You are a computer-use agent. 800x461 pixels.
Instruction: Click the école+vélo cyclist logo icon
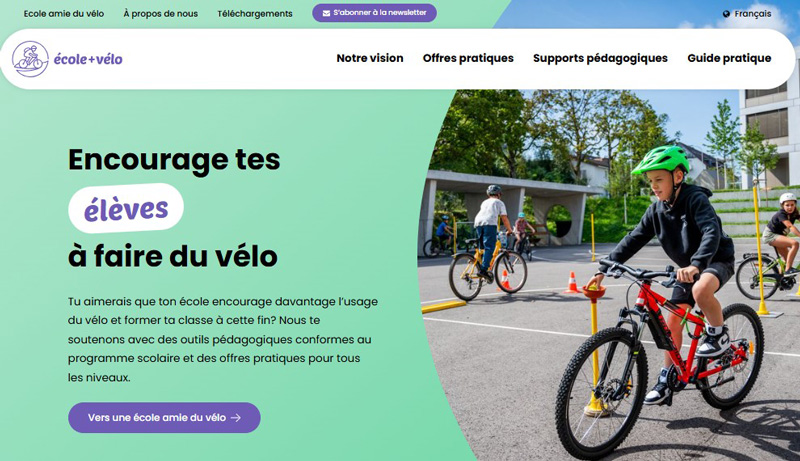30,59
